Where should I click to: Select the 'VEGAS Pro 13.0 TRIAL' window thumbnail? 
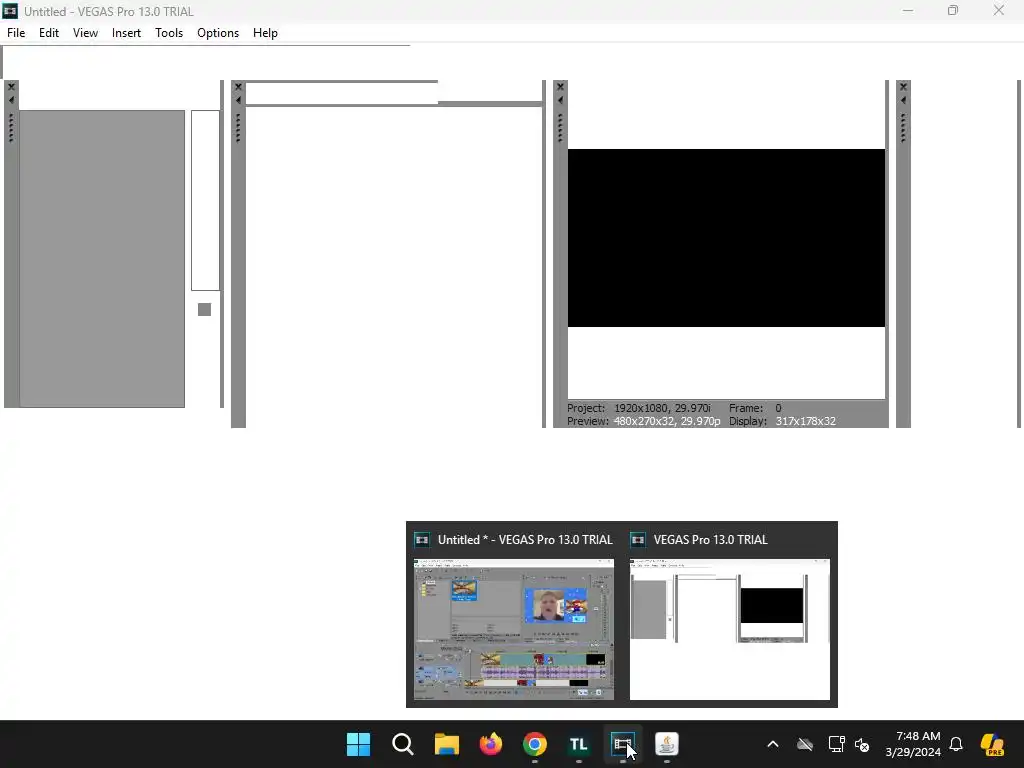[x=729, y=629]
